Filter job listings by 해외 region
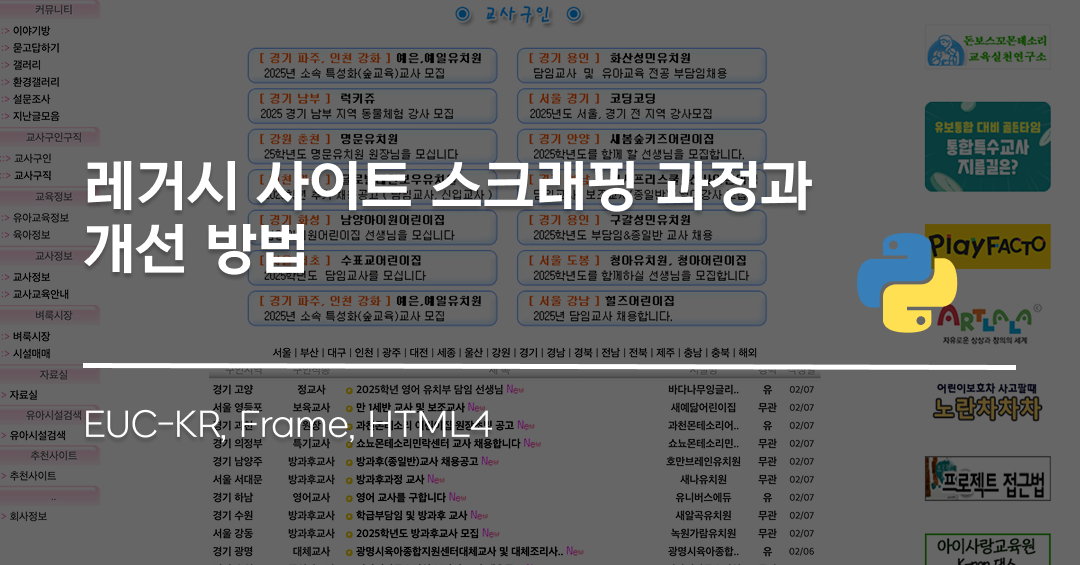 click(747, 353)
